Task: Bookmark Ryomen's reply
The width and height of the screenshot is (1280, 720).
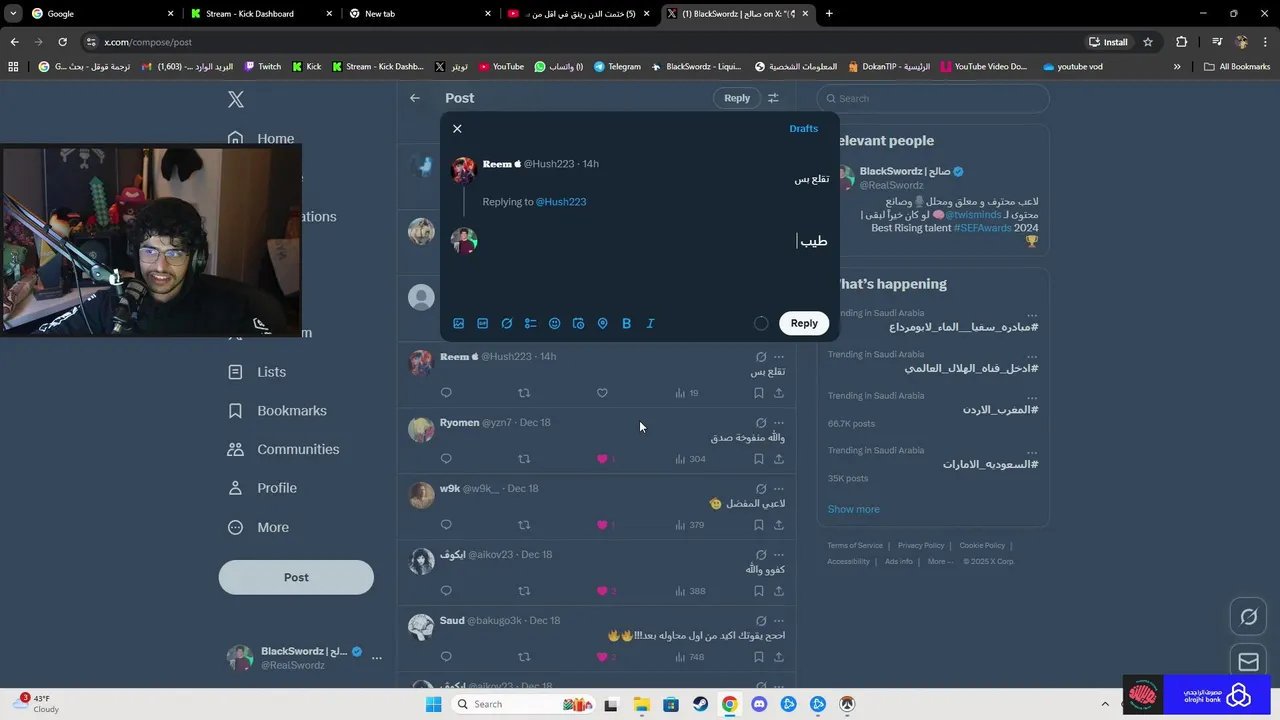Action: tap(759, 459)
